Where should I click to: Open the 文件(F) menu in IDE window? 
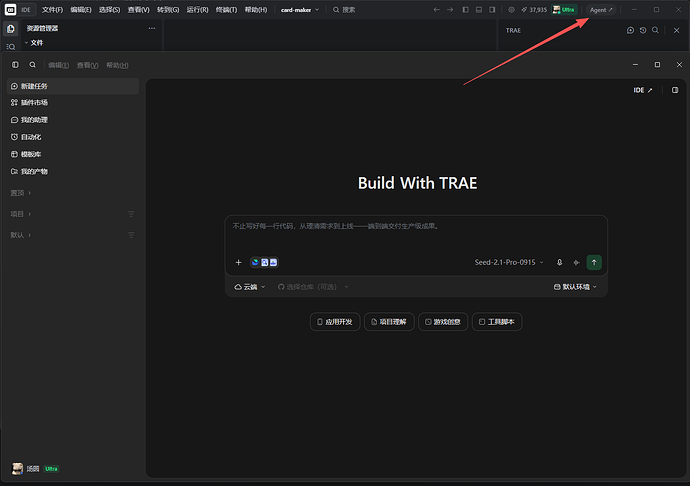point(52,10)
